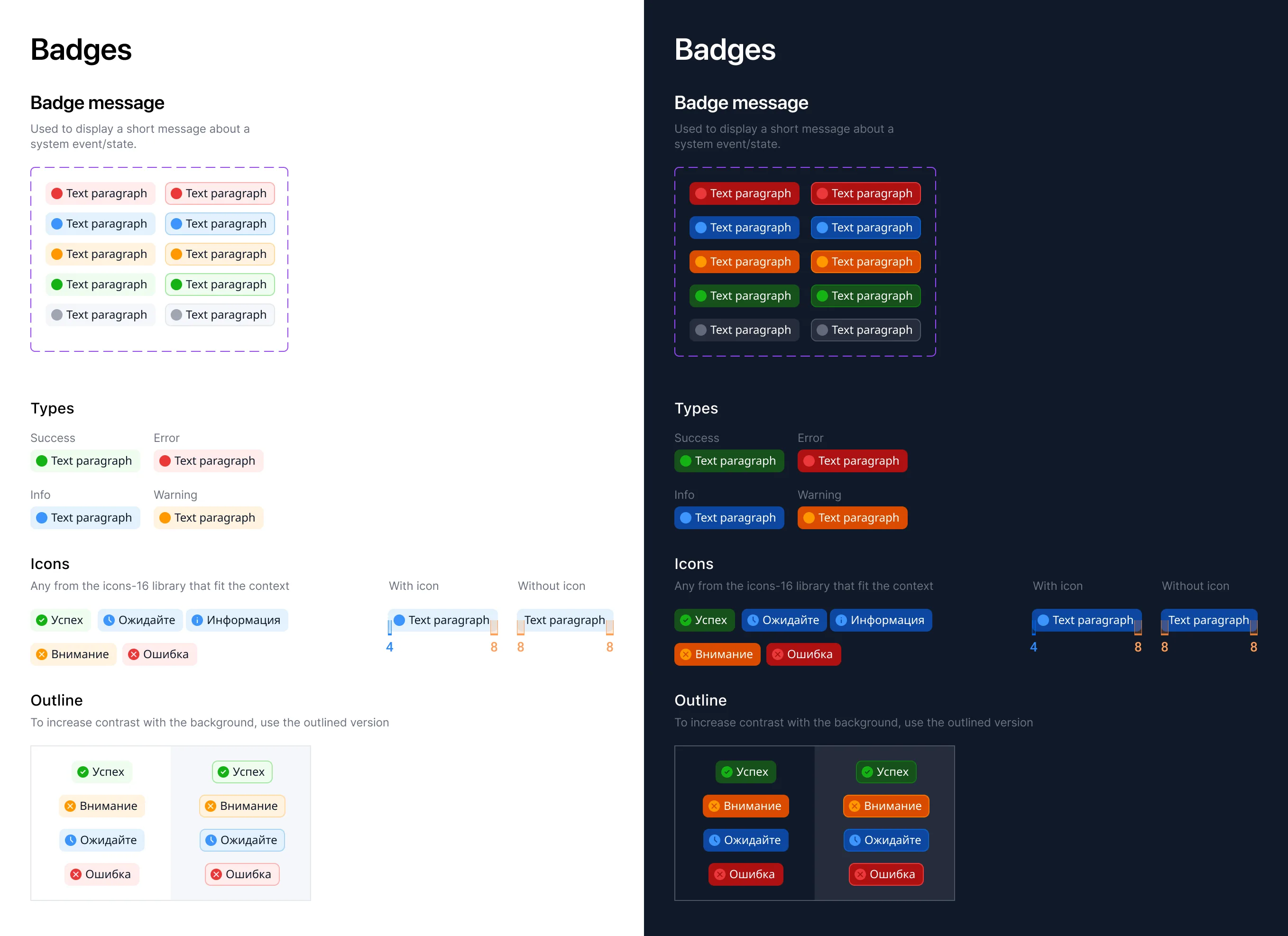Click the gray Text paragraph badge in Badge message
This screenshot has height=936, width=1288.
100,315
